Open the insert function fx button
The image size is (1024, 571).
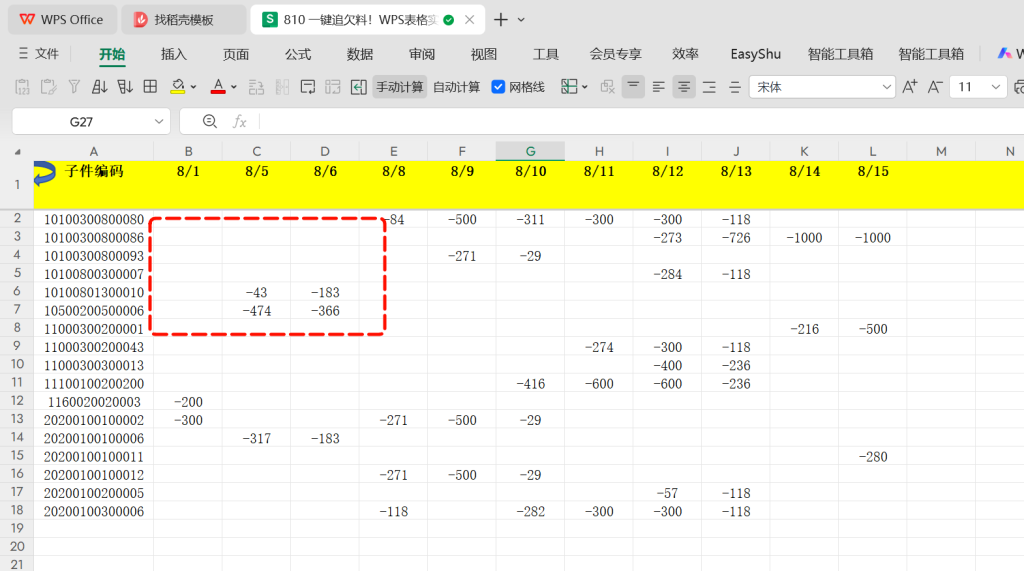coord(240,122)
